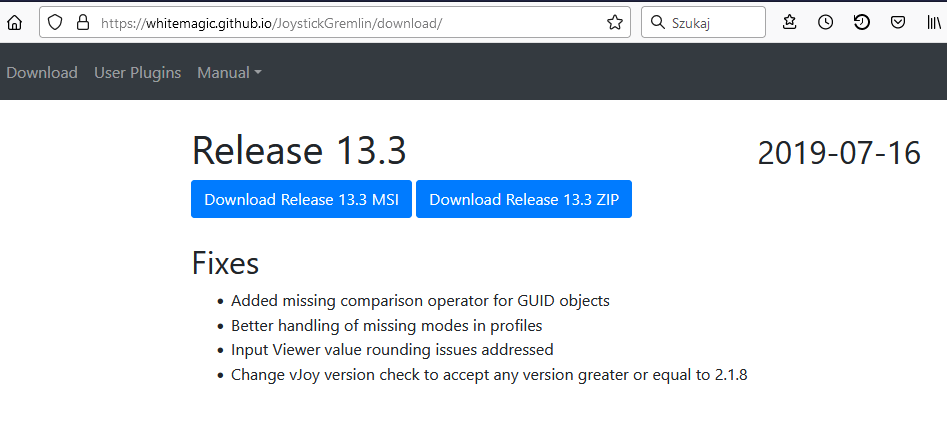Open the Download navigation item

[42, 73]
